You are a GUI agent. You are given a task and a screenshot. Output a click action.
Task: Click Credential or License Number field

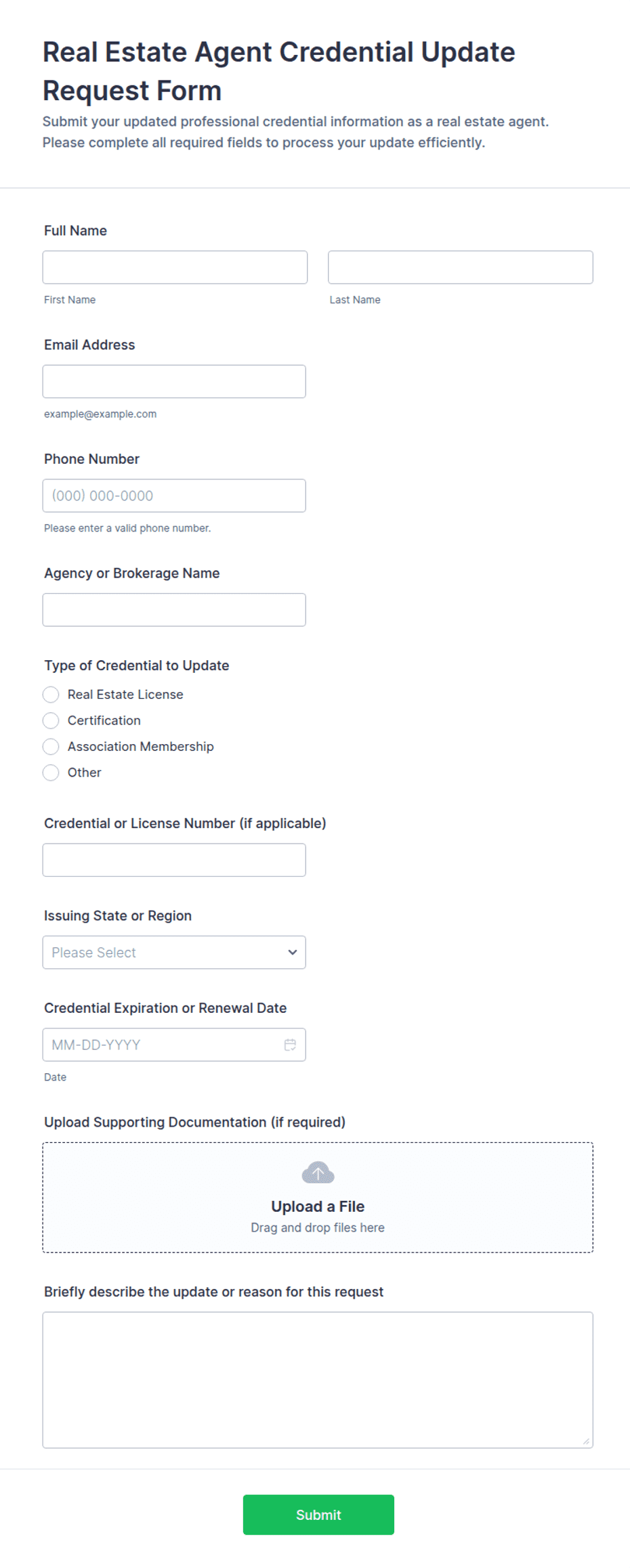(x=174, y=860)
